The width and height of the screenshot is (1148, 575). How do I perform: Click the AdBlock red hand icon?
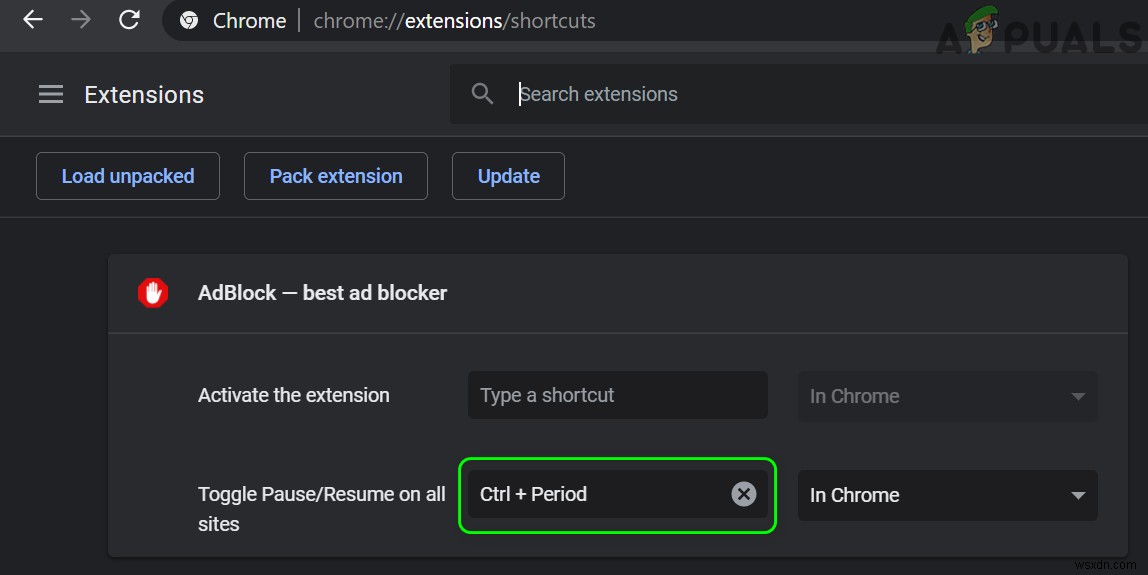pyautogui.click(x=153, y=293)
